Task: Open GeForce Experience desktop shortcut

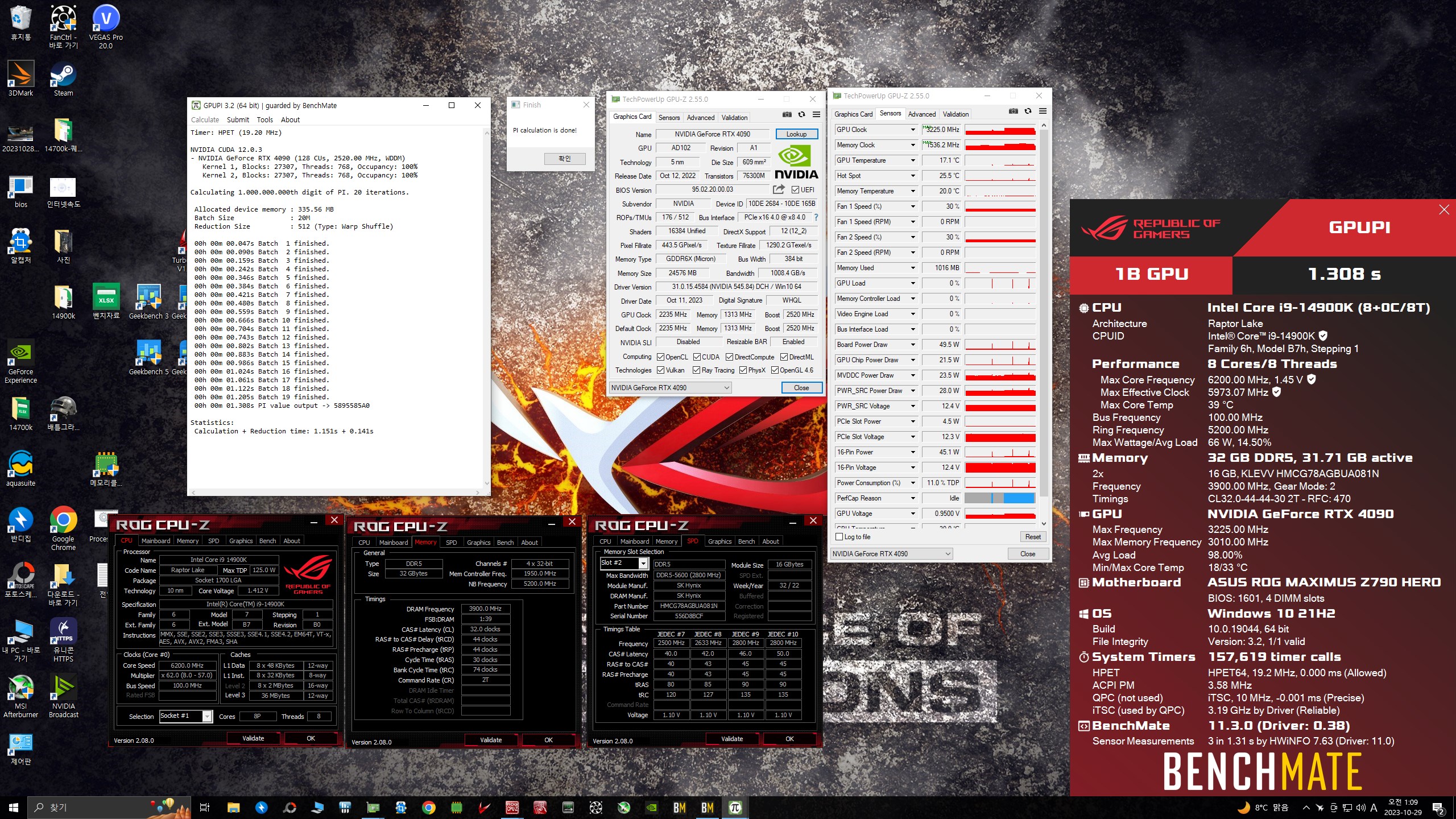Action: pos(20,362)
